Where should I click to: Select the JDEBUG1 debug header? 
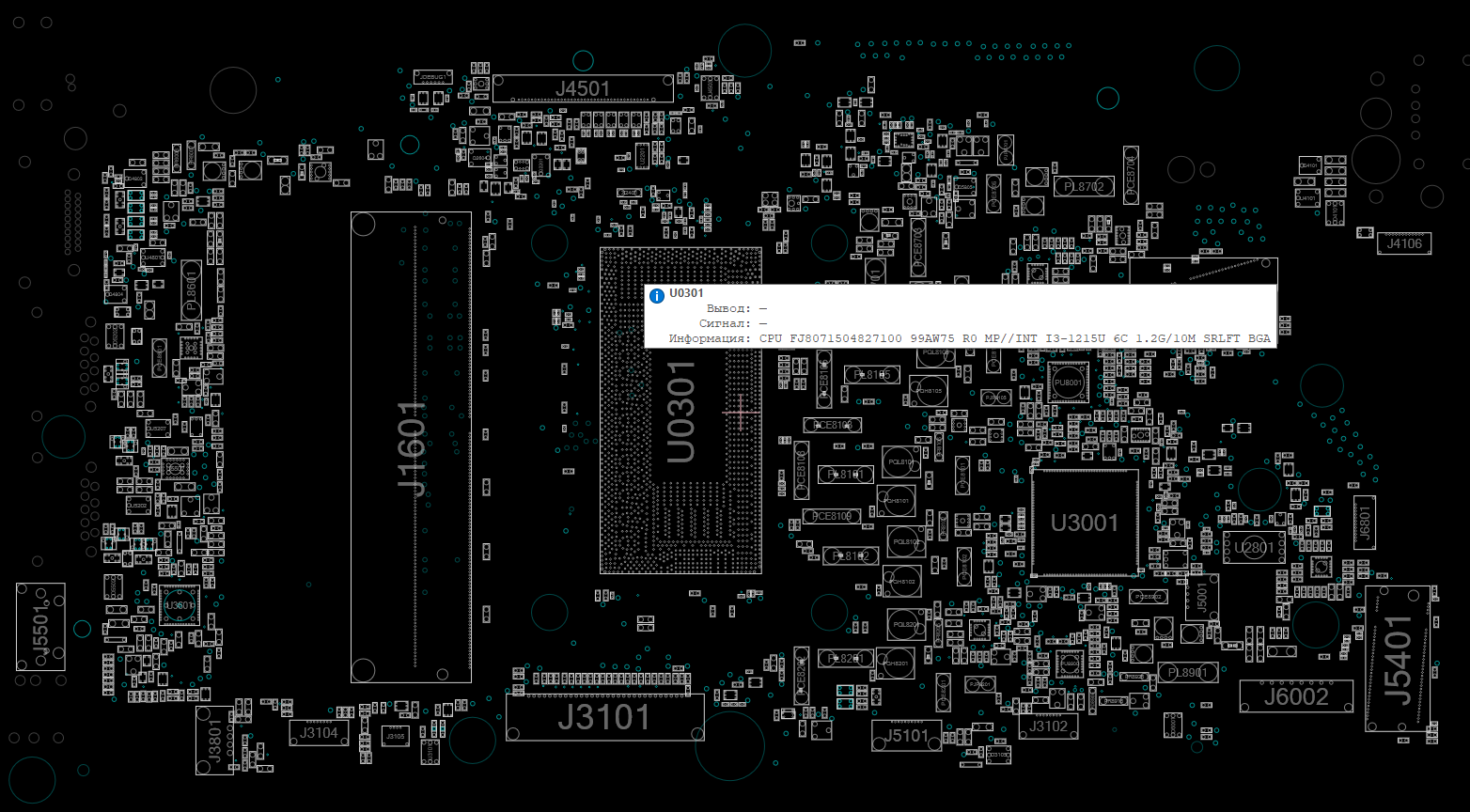432,76
